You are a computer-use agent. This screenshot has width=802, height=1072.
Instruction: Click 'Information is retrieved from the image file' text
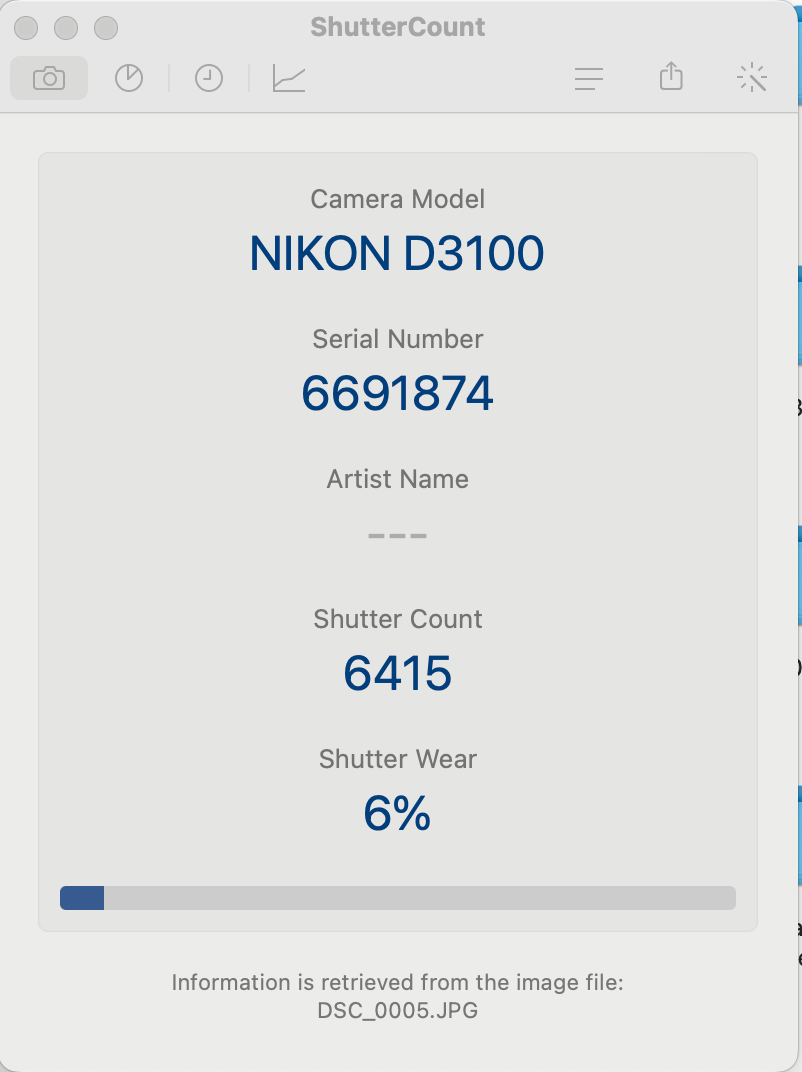tap(397, 982)
